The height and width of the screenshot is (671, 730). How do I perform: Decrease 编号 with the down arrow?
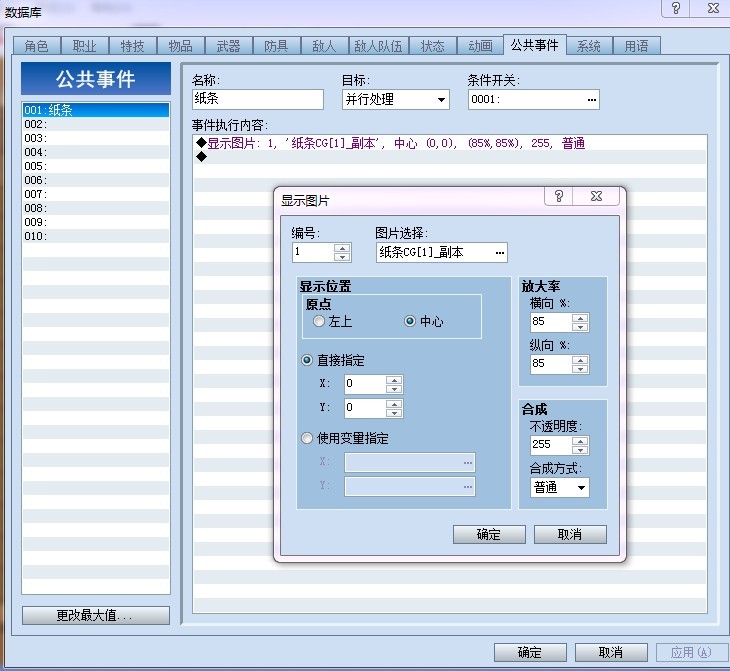pos(342,257)
